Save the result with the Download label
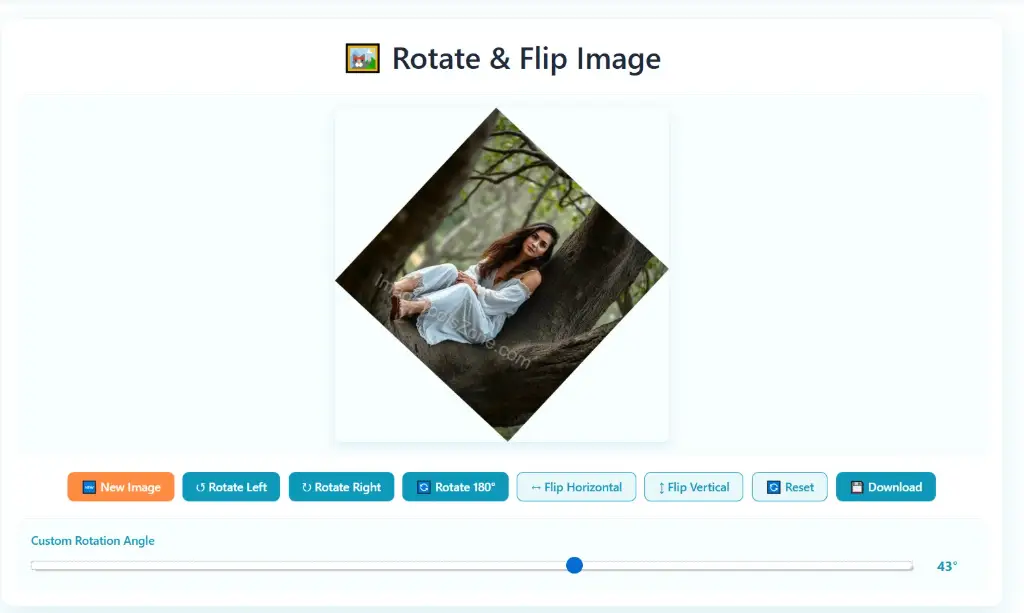The width and height of the screenshot is (1024, 613). 895,487
